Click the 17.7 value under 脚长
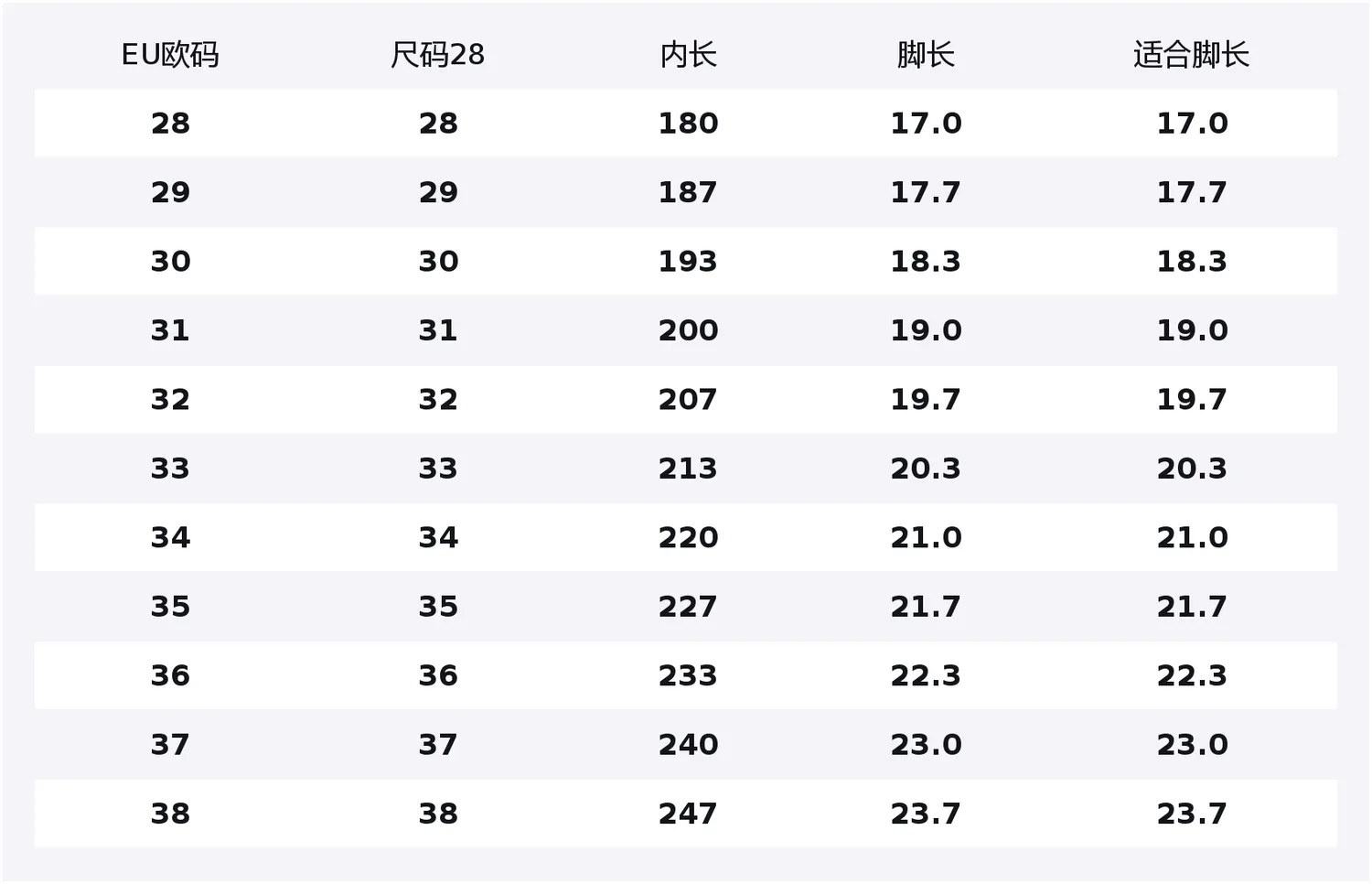The image size is (1372, 884). (926, 192)
